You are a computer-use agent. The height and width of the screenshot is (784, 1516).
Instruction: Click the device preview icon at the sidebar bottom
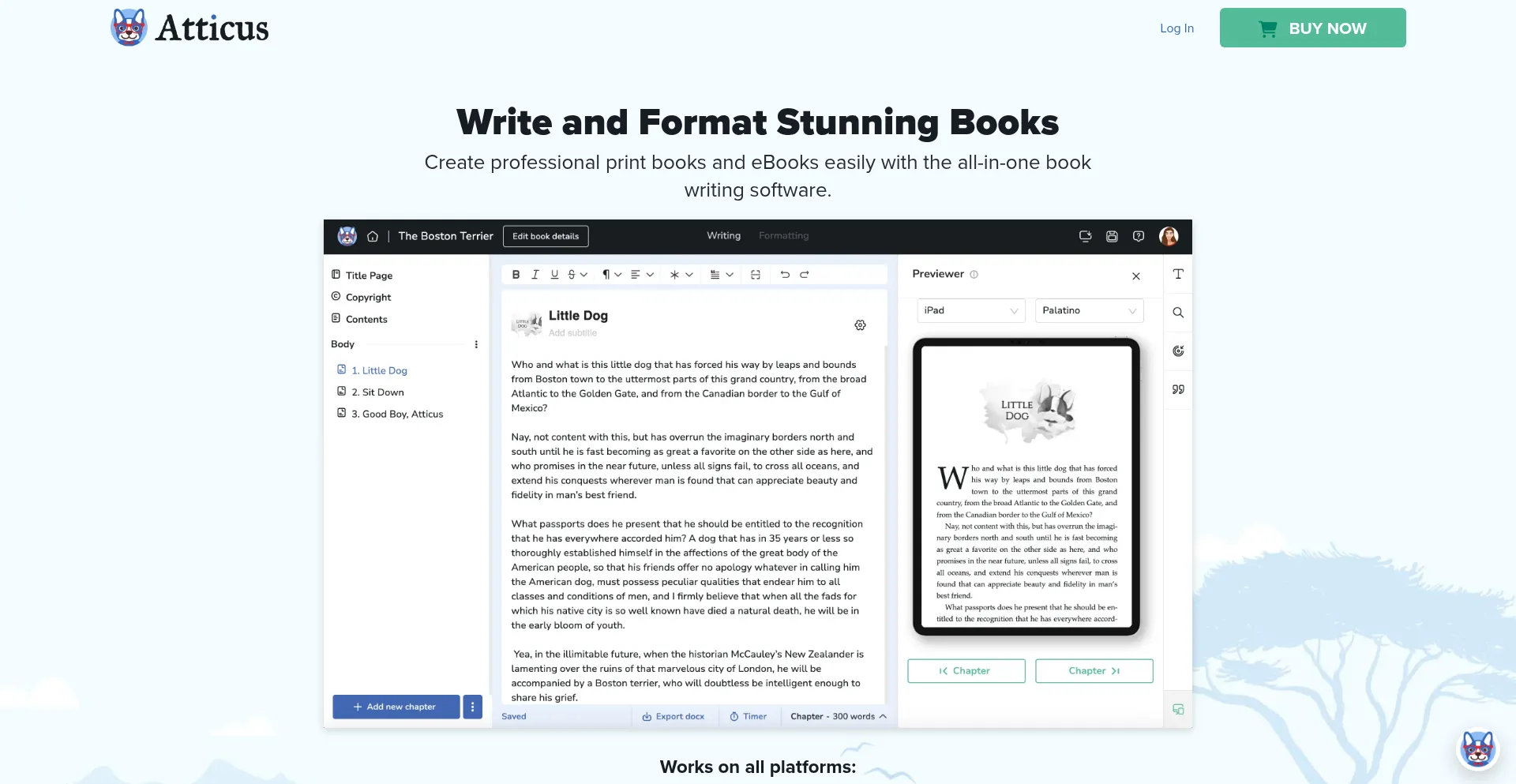(1178, 710)
